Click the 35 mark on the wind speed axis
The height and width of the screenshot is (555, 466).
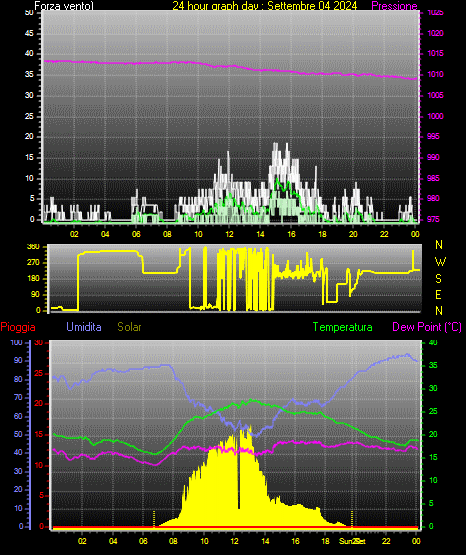click(29, 74)
